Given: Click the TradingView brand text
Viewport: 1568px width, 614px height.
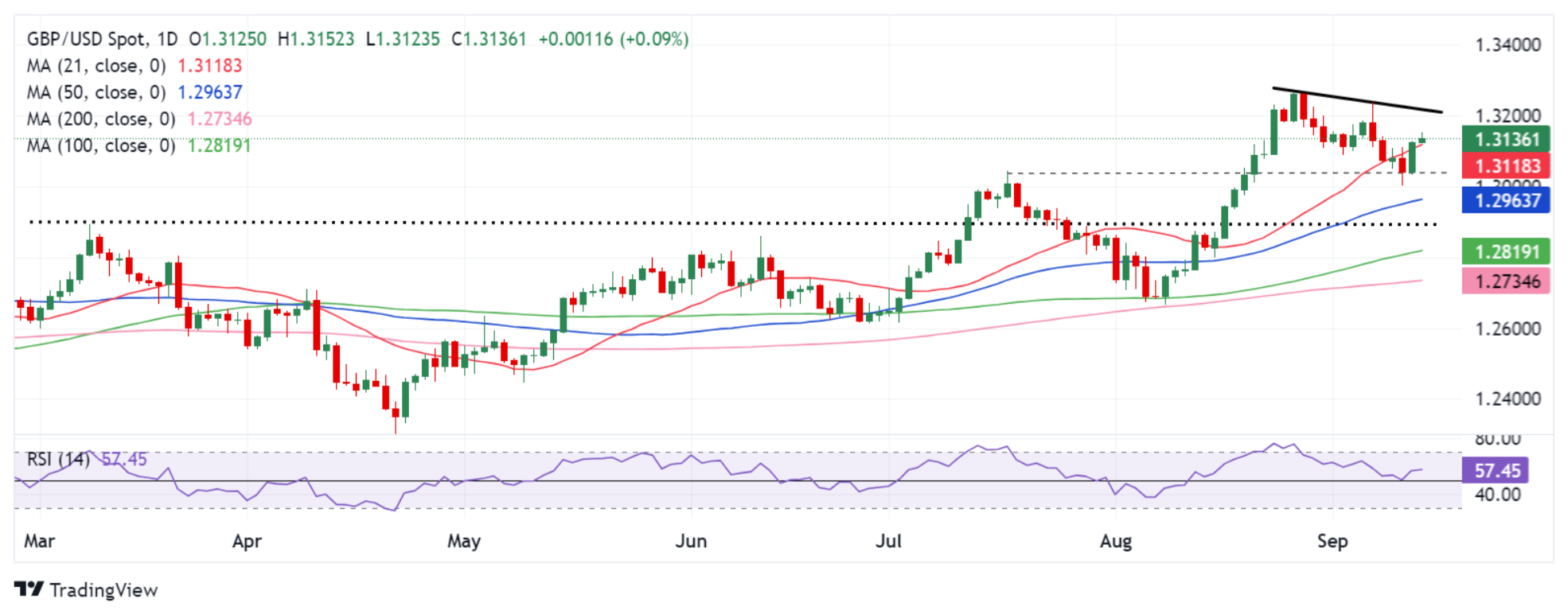Looking at the screenshot, I should (x=103, y=590).
